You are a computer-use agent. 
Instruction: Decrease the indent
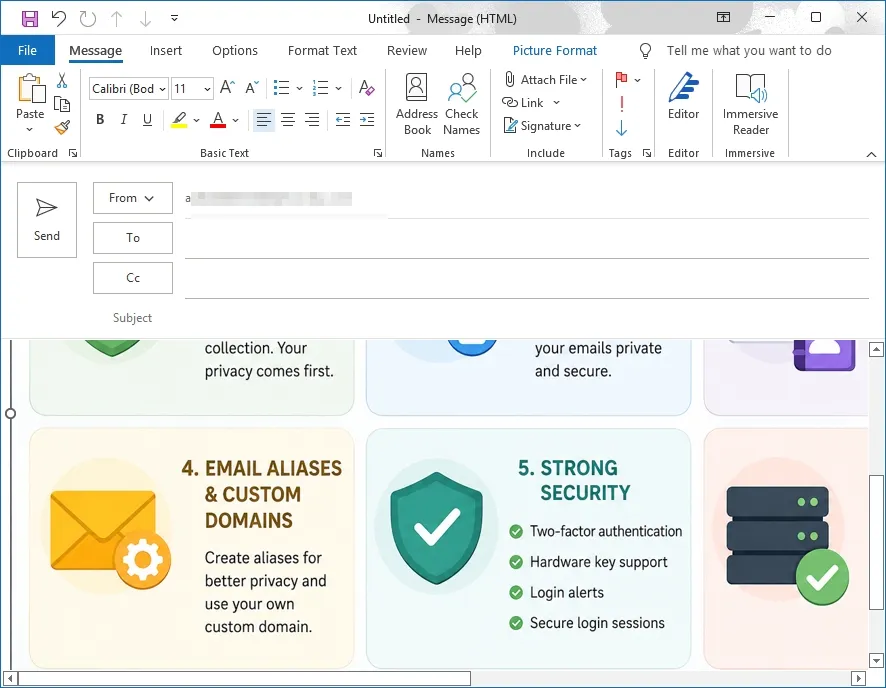(343, 119)
